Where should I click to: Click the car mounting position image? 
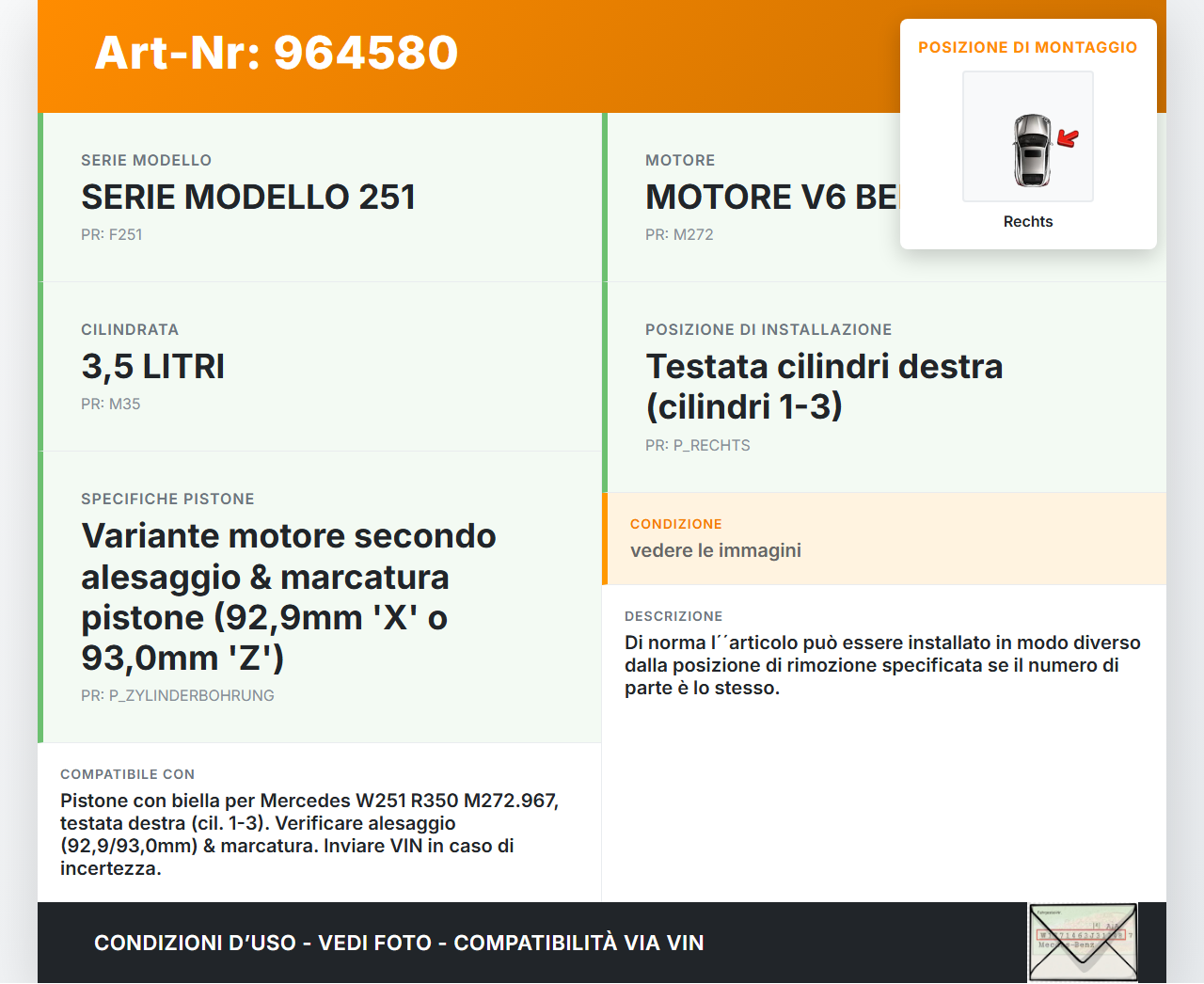coord(1027,136)
